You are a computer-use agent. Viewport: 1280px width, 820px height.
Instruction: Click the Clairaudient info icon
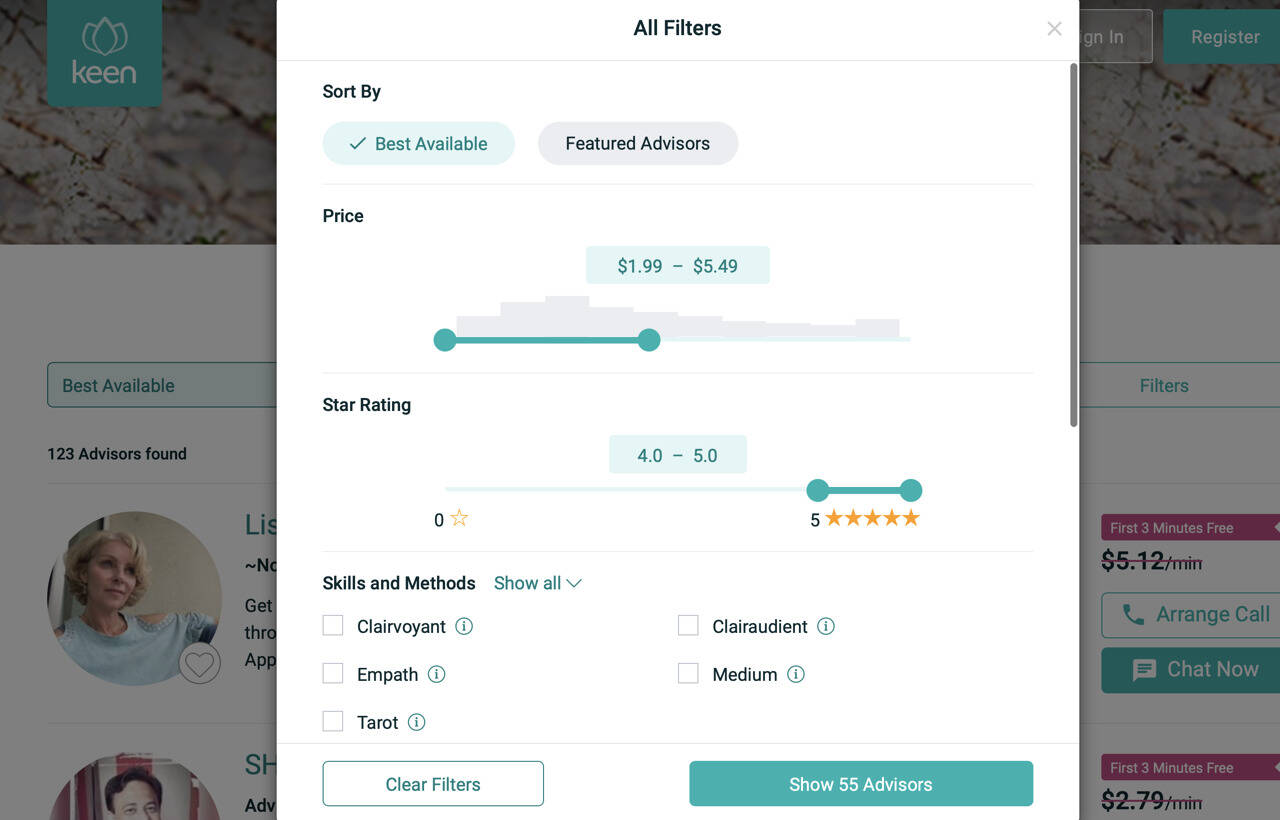pos(826,626)
